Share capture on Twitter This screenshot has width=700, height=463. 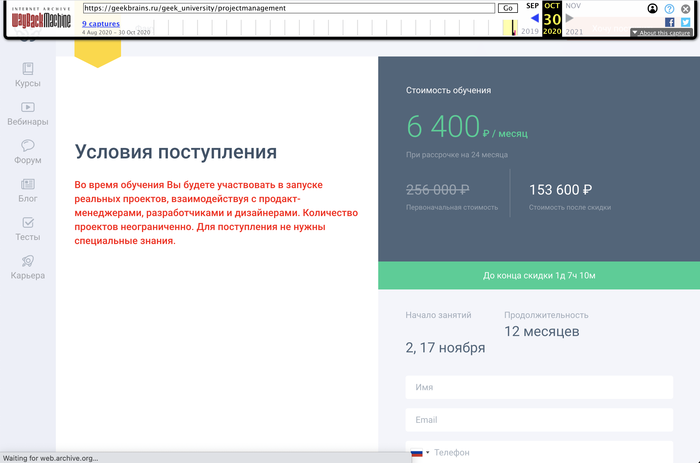click(x=685, y=22)
